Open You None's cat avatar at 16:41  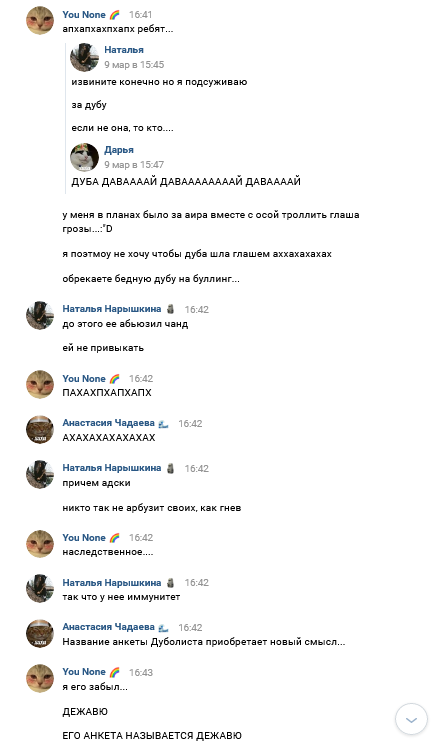tap(40, 21)
